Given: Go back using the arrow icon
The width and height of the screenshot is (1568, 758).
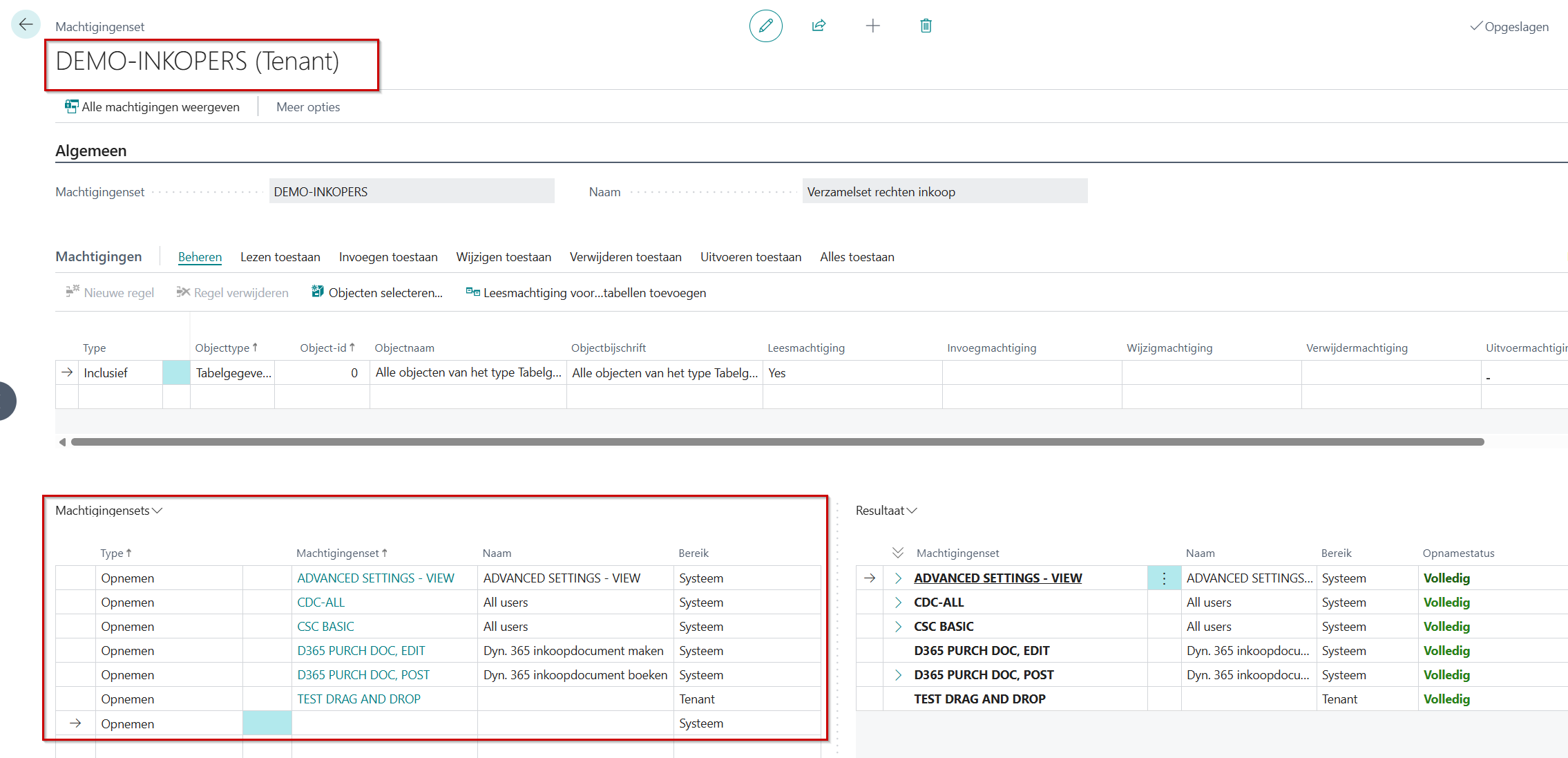Looking at the screenshot, I should tap(26, 25).
